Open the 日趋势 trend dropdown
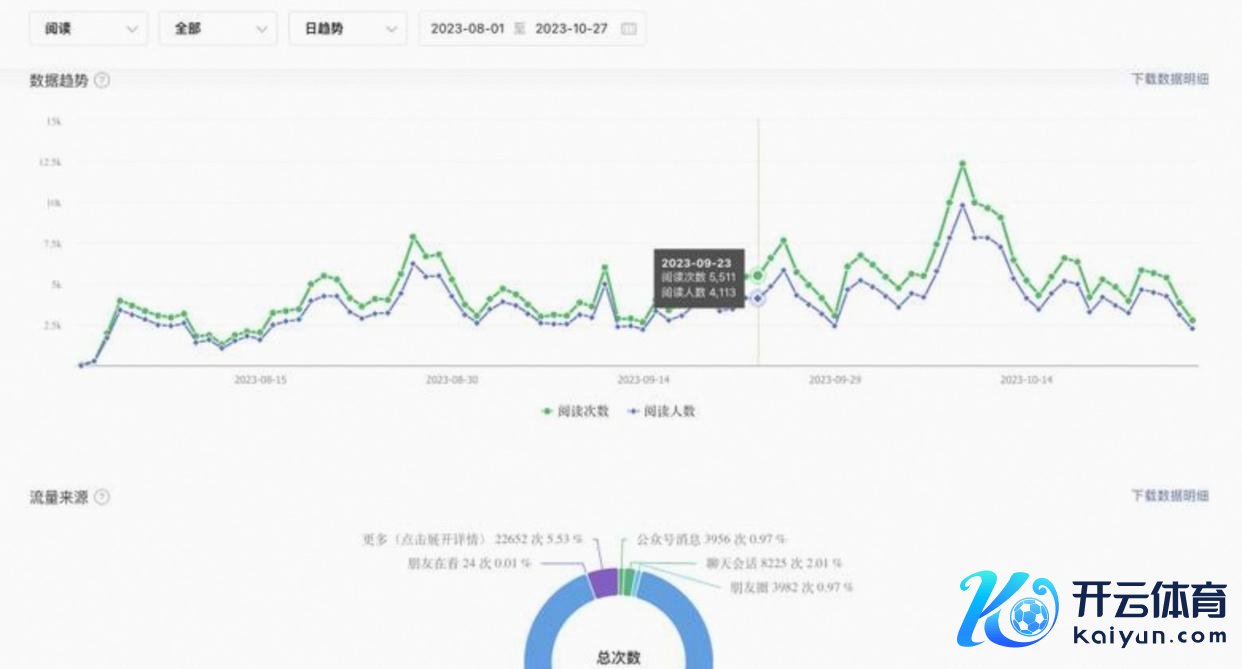The height and width of the screenshot is (669, 1242). point(347,29)
